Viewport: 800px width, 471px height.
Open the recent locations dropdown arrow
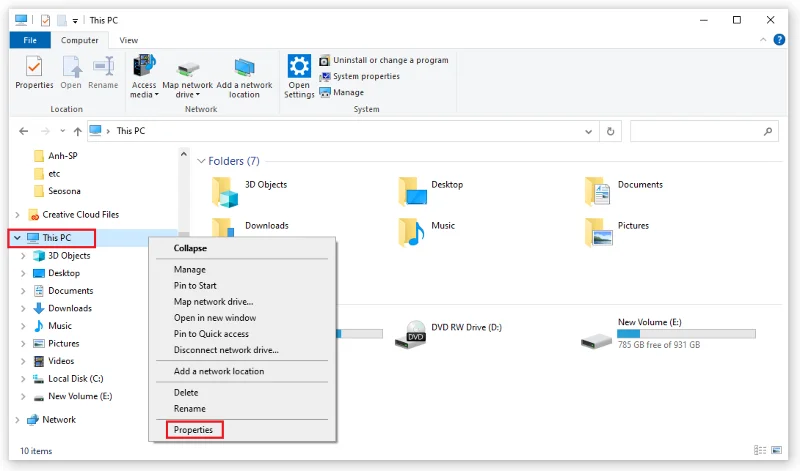pyautogui.click(x=62, y=131)
